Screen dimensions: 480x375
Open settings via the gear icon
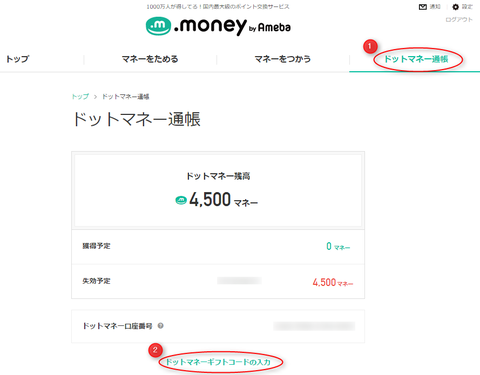455,7
